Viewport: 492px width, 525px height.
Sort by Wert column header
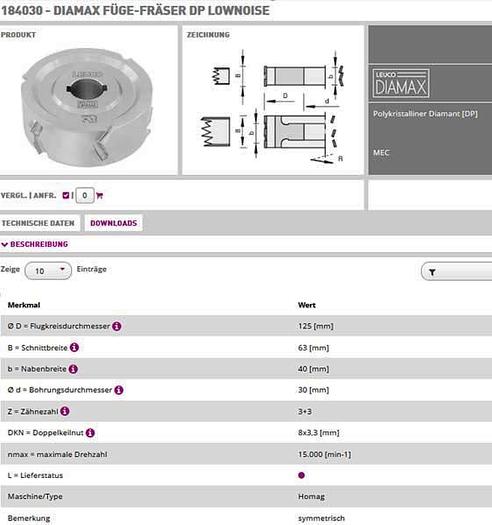coord(307,305)
